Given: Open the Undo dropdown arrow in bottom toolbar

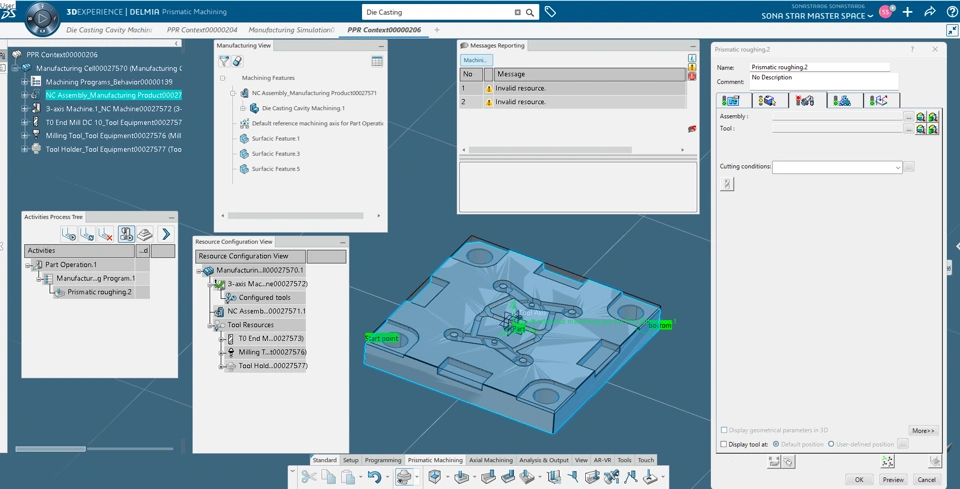Looking at the screenshot, I should coord(387,476).
